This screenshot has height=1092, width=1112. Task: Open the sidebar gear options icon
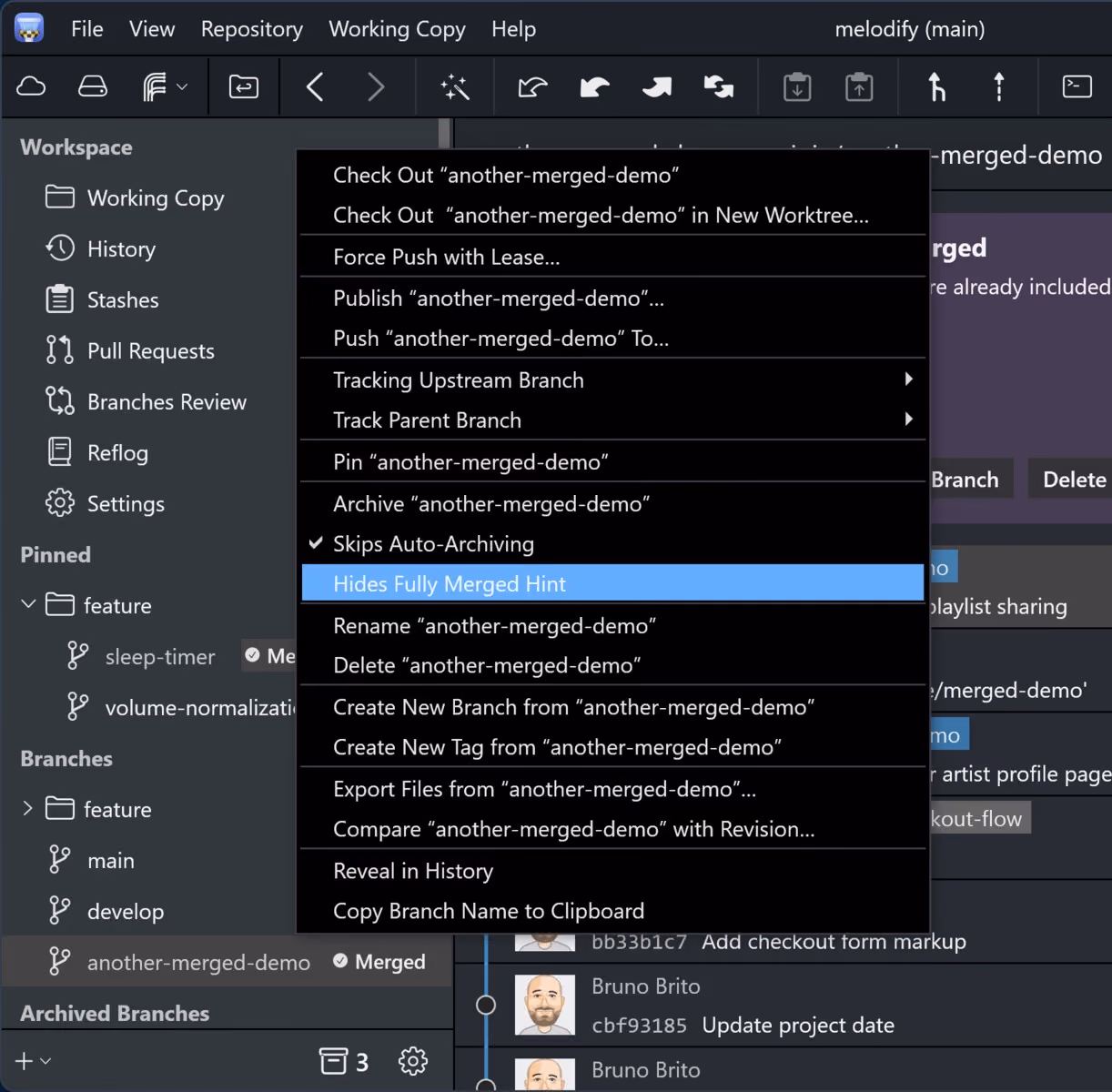(x=413, y=1061)
